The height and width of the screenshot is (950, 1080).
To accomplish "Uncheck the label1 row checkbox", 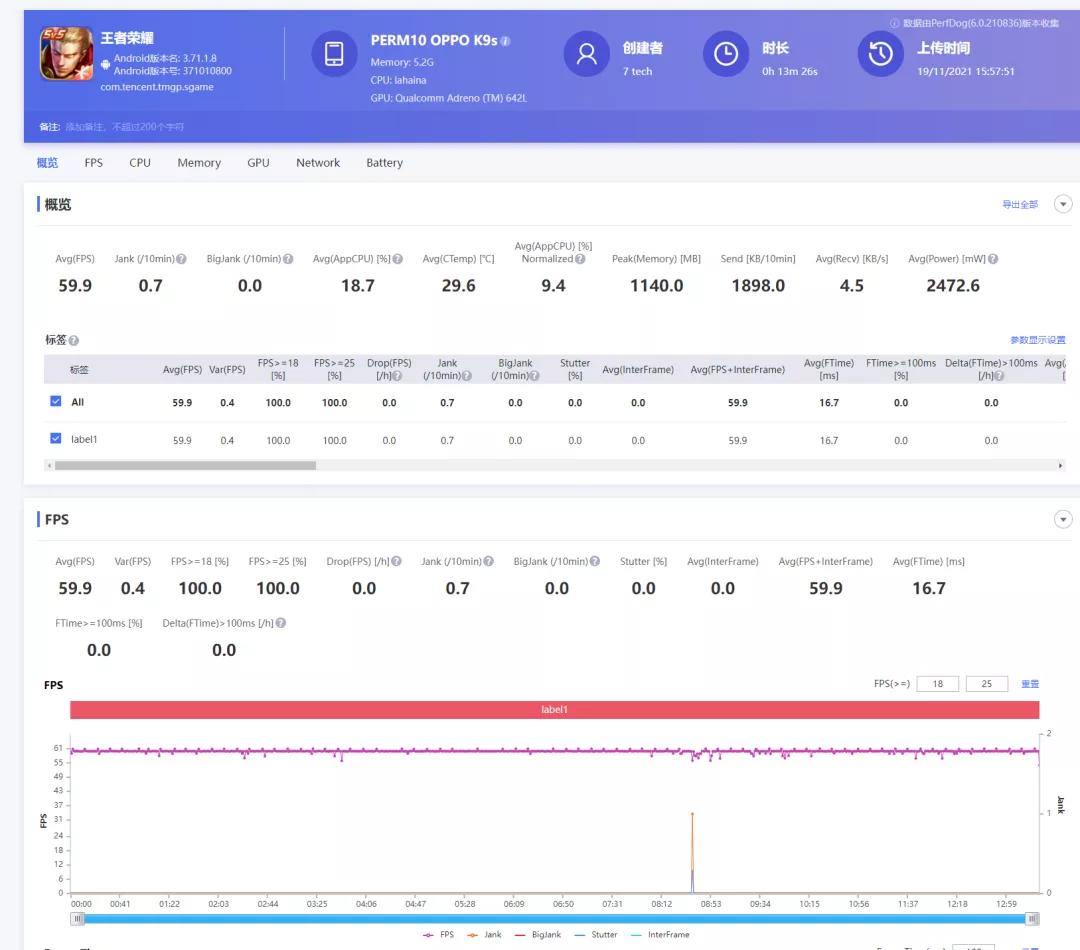I will coord(56,439).
